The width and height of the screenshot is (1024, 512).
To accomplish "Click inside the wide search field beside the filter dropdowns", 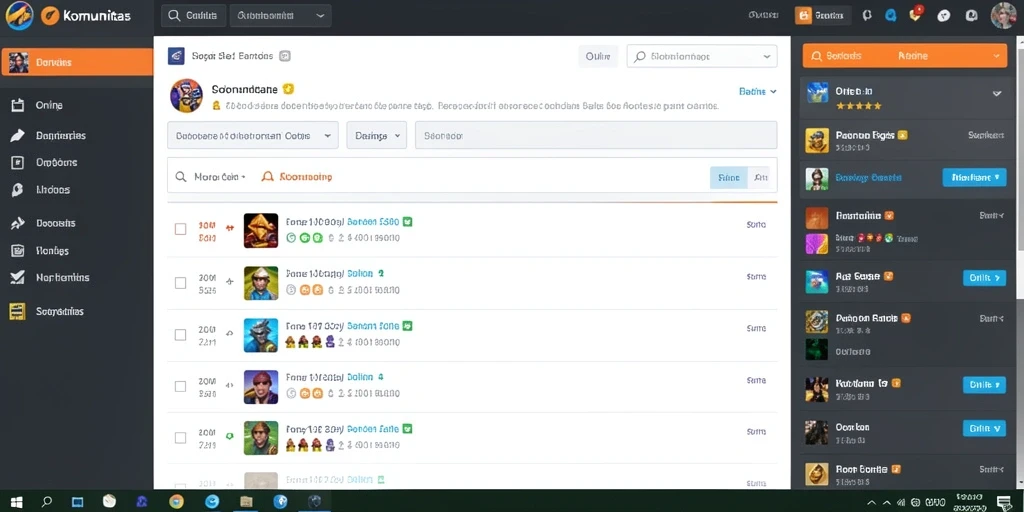I will pos(596,135).
